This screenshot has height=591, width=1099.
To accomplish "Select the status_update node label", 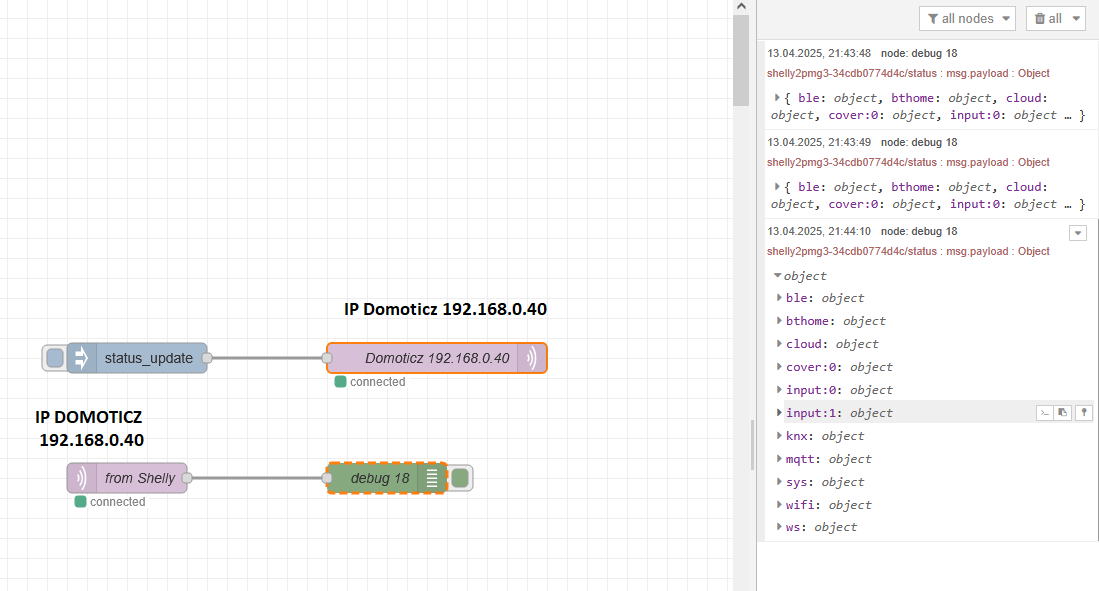I will tap(149, 358).
